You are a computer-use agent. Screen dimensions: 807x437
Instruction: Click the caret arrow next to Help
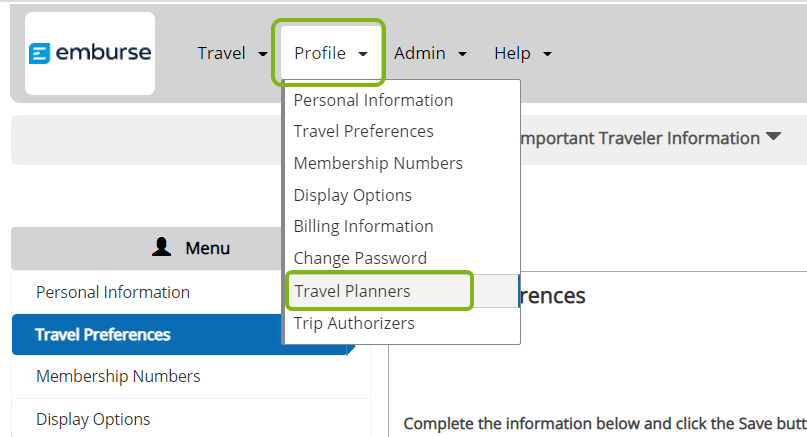pyautogui.click(x=547, y=54)
